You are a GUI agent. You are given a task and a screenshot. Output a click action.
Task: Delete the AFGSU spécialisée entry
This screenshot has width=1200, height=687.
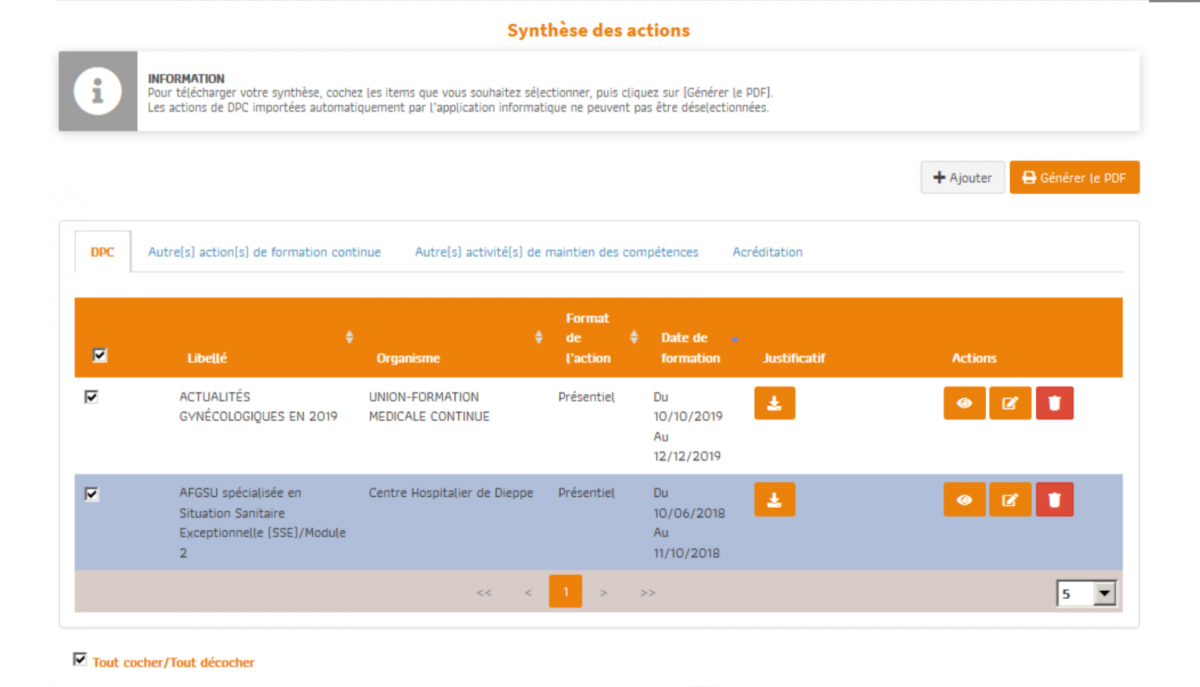1054,500
